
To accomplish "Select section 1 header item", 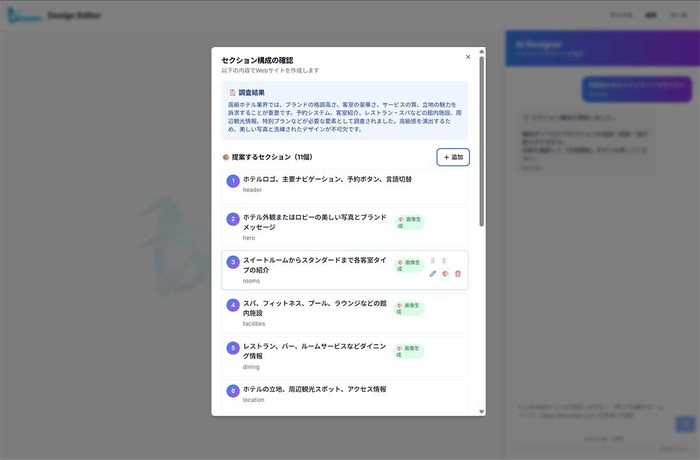I will [x=344, y=184].
